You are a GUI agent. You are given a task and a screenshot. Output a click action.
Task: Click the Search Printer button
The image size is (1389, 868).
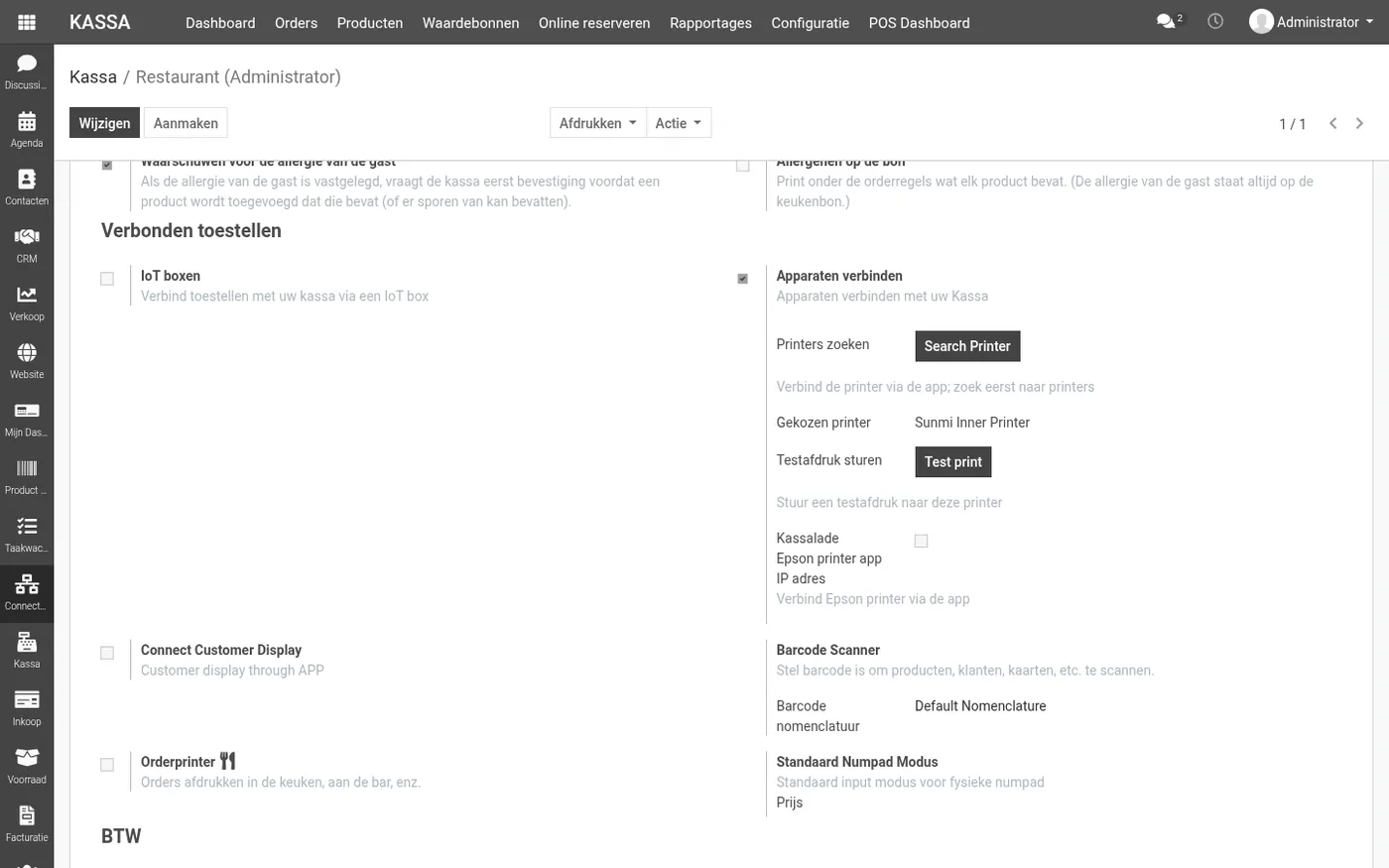click(x=967, y=346)
